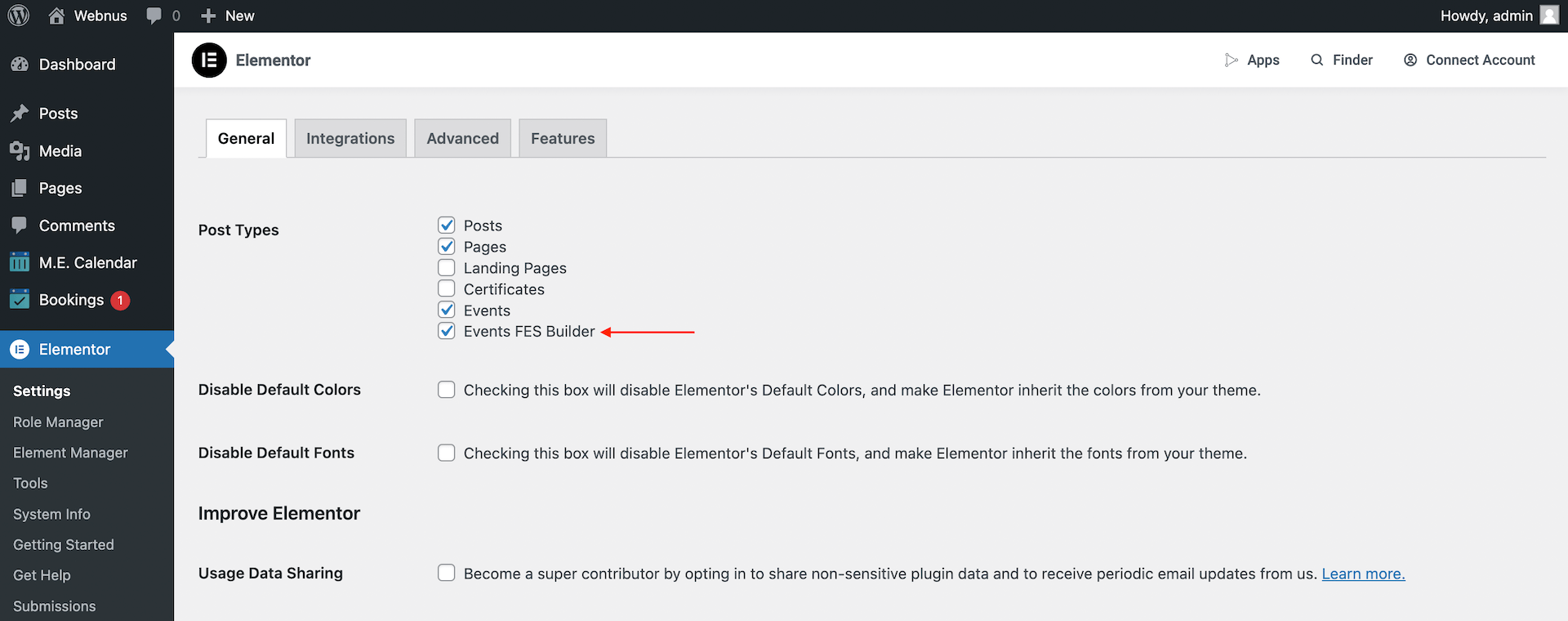Uncheck the Events FES Builder checkbox
This screenshot has height=621, width=1568.
pos(446,331)
